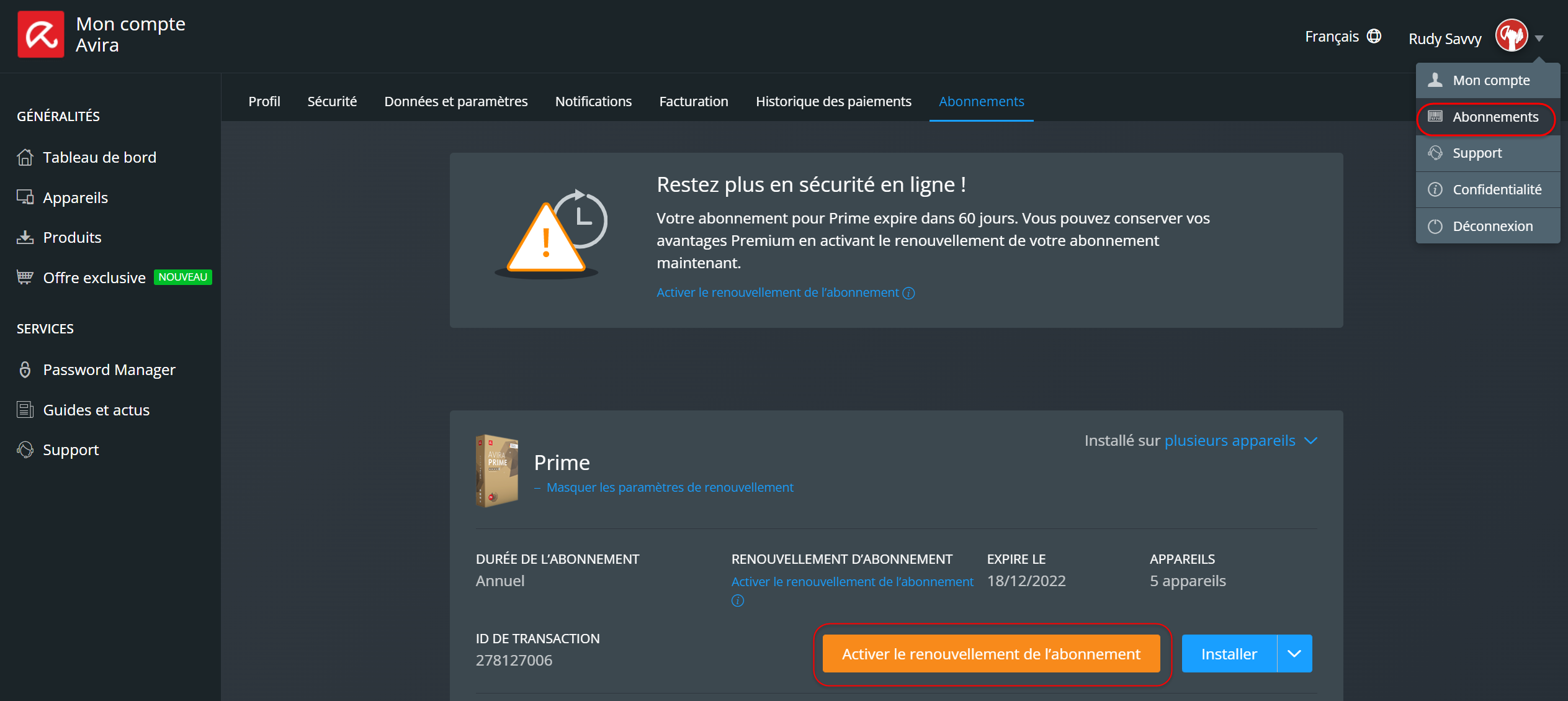The width and height of the screenshot is (1568, 701).
Task: Click banner Activer le renouvellement link
Action: point(777,292)
